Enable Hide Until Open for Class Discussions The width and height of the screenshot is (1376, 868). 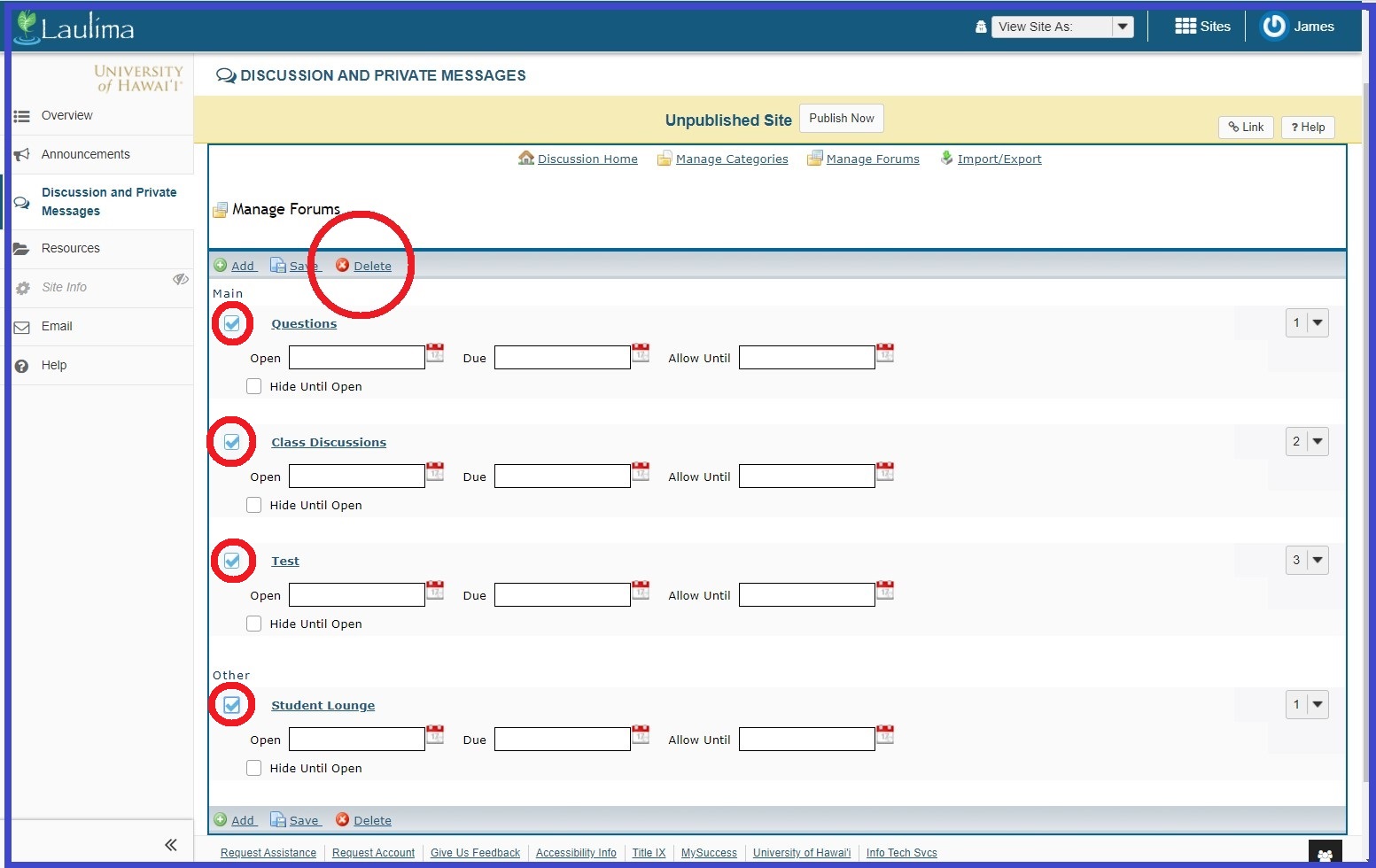click(x=254, y=505)
